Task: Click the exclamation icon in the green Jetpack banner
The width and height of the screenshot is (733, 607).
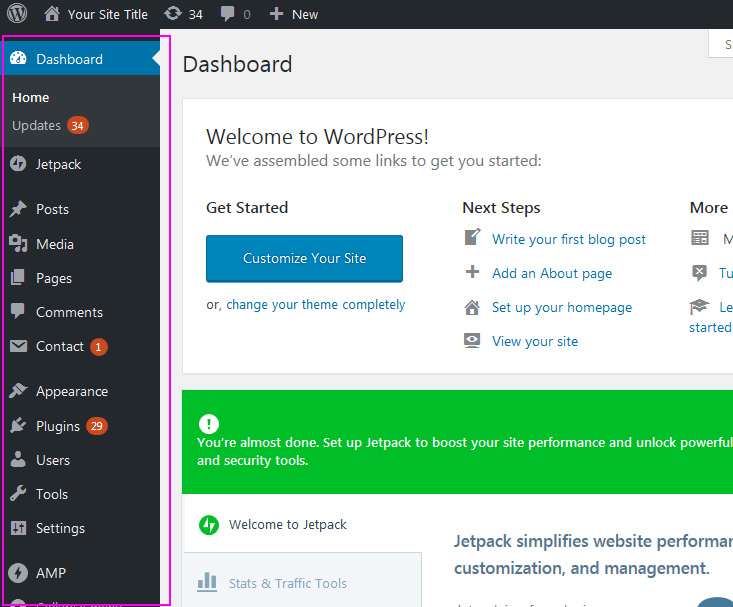Action: click(208, 424)
